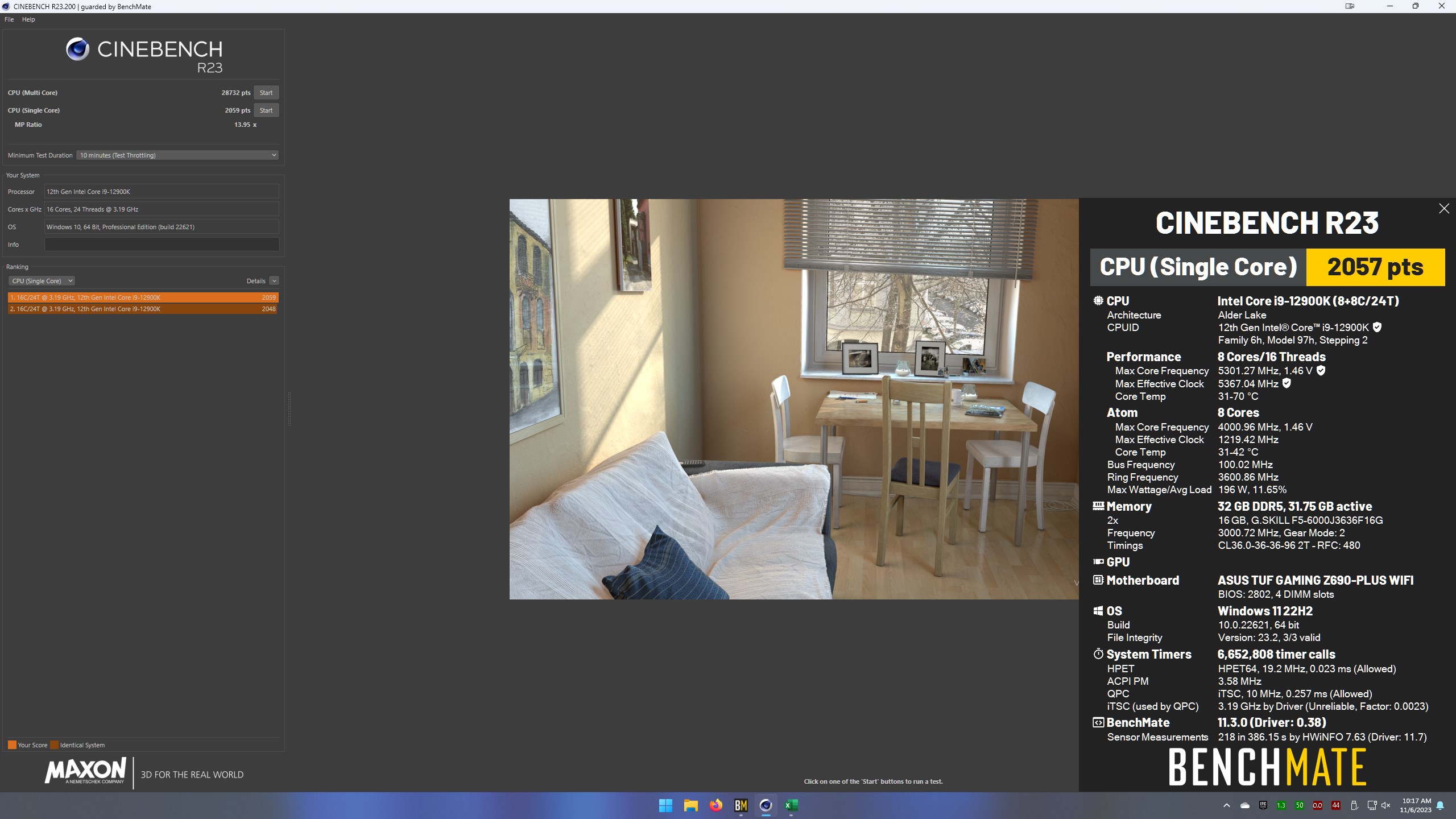Click the muted volume tray icon
Image resolution: width=1456 pixels, height=819 pixels.
pos(1386,805)
